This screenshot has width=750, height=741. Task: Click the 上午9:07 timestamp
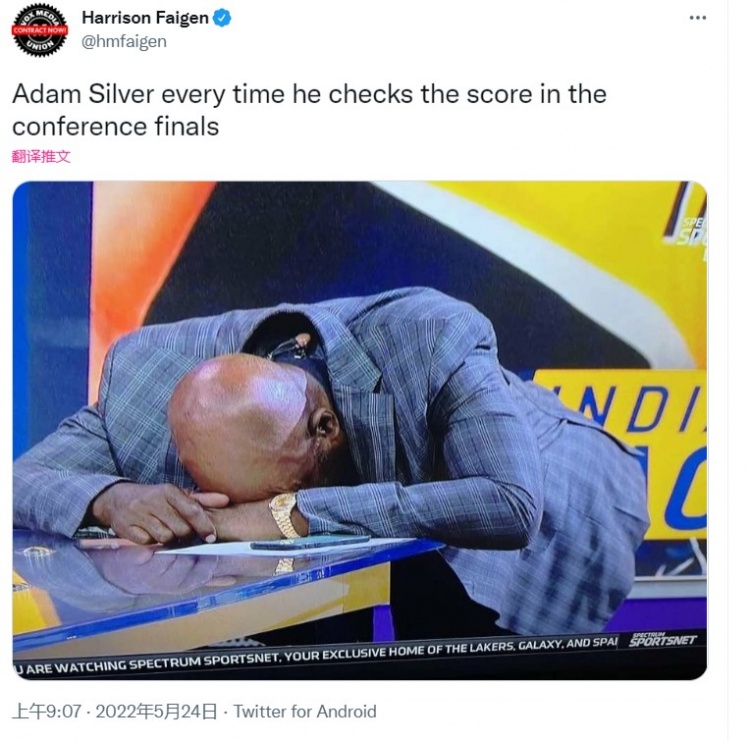point(46,711)
